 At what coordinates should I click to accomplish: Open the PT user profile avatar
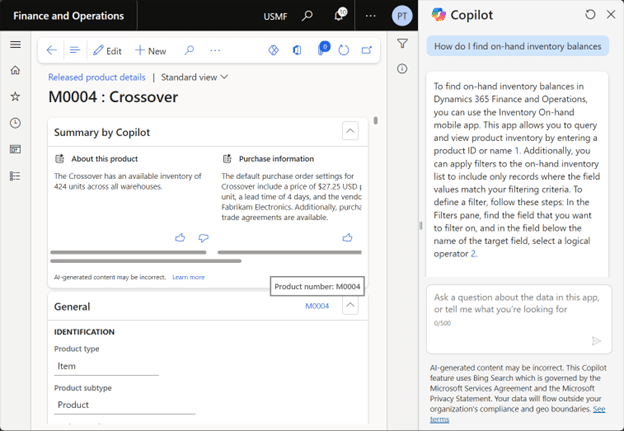click(402, 16)
